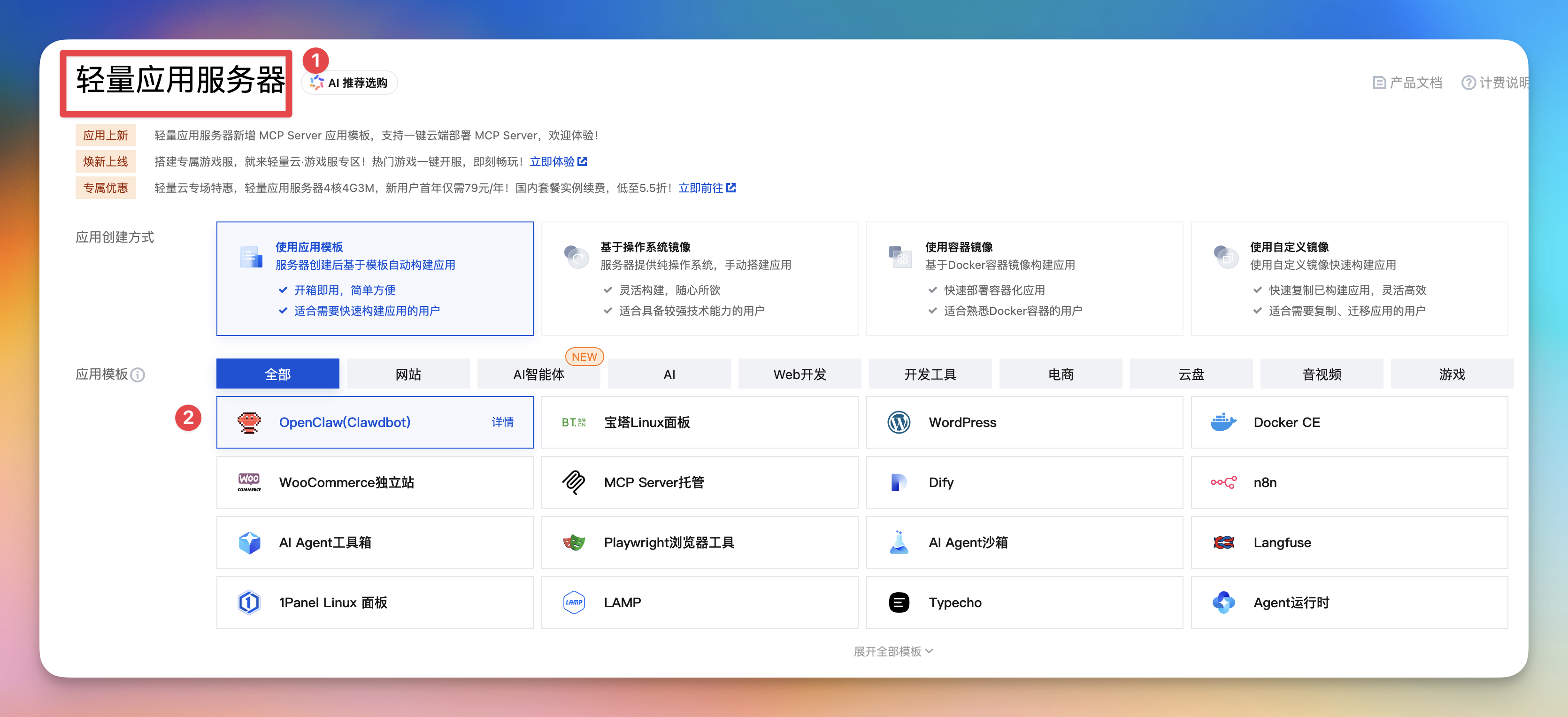
Task: Click the WordPress logo icon
Action: [899, 422]
